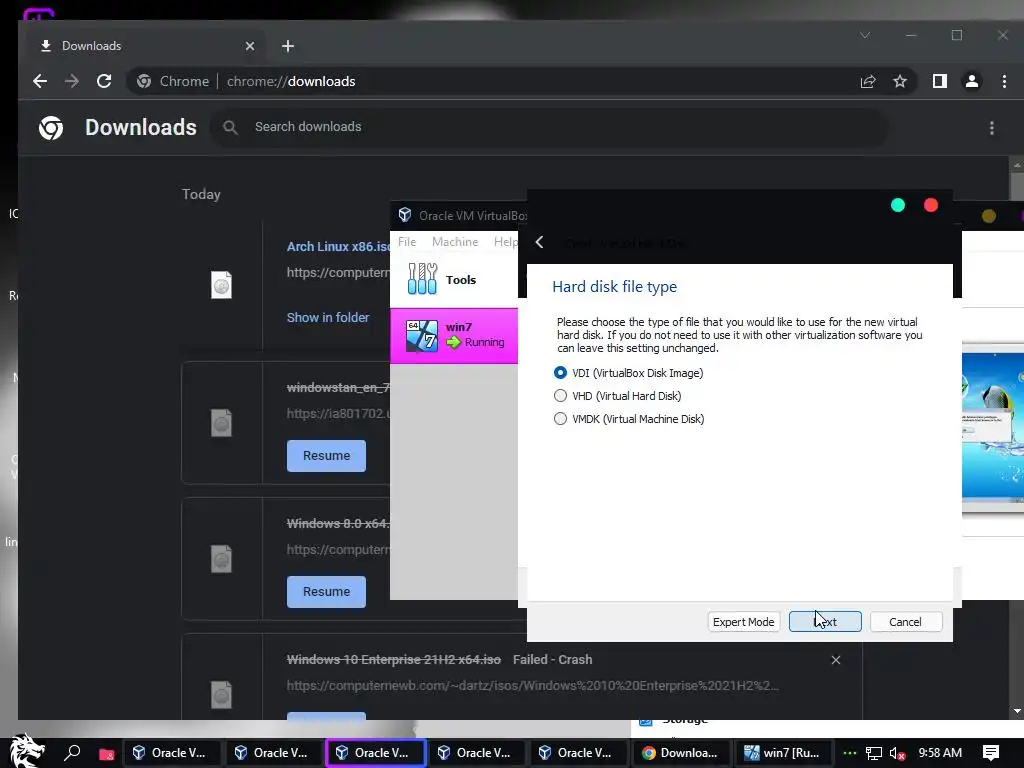Select Tools in VirtualBox sidebar

pyautogui.click(x=455, y=280)
